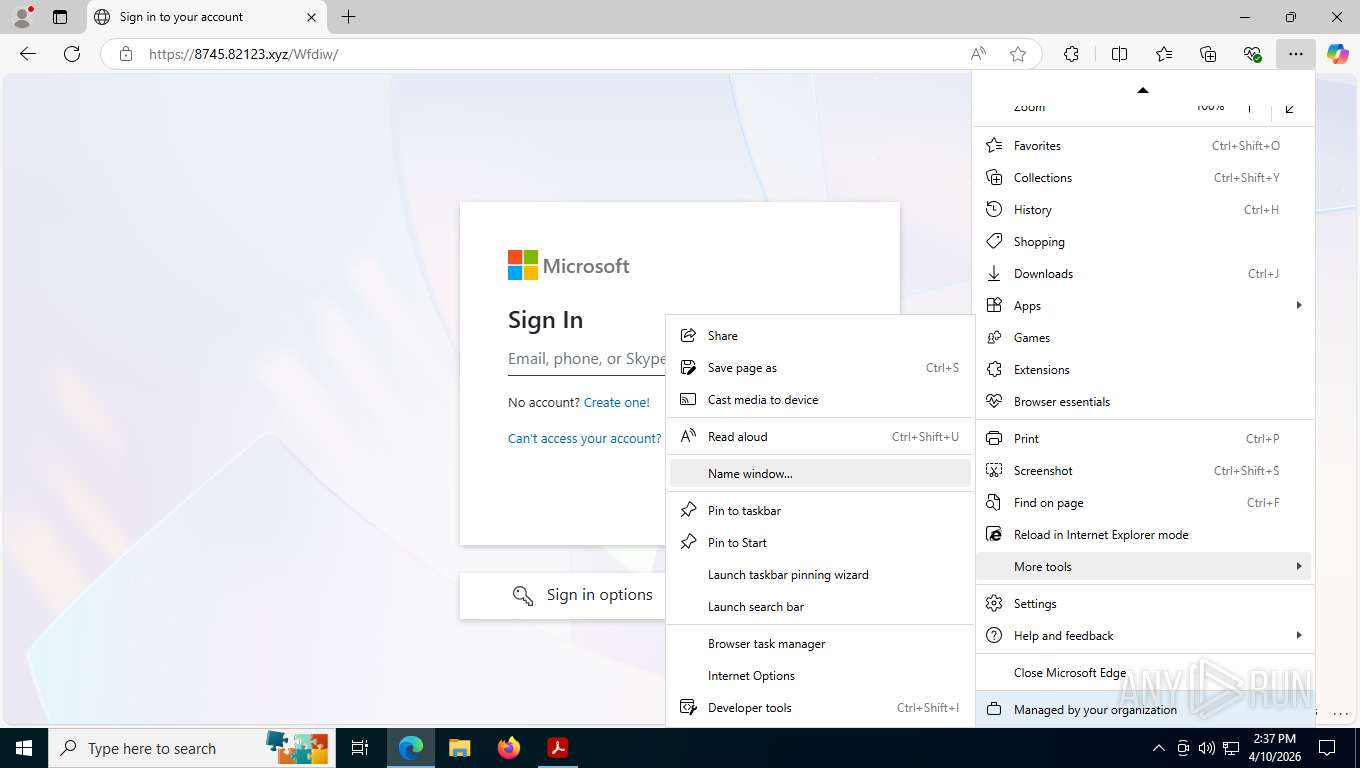This screenshot has height=768, width=1360.
Task: Open Favorites list toolbar icon
Action: [1164, 54]
